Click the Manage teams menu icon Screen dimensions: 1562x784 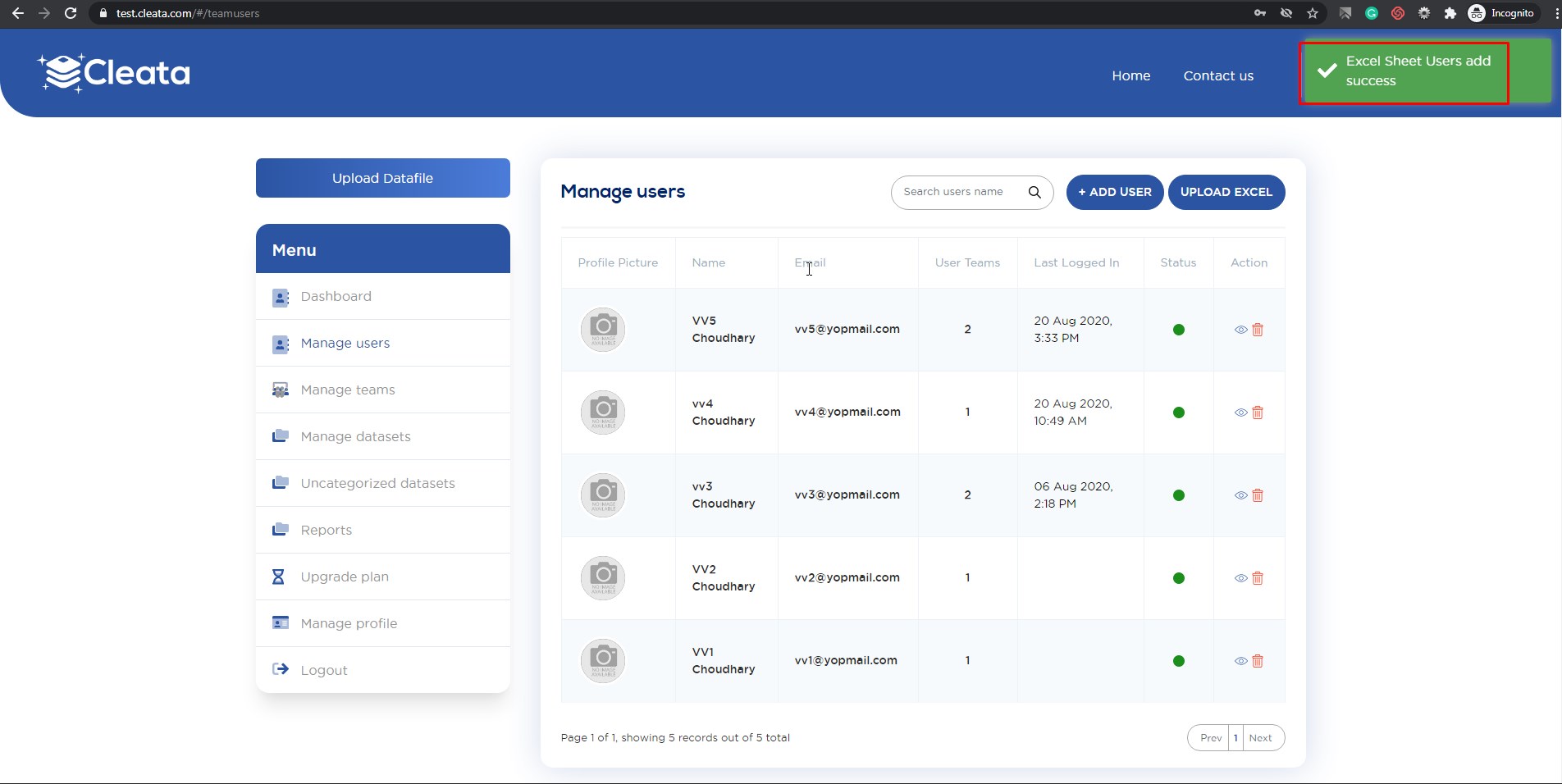[x=280, y=390]
